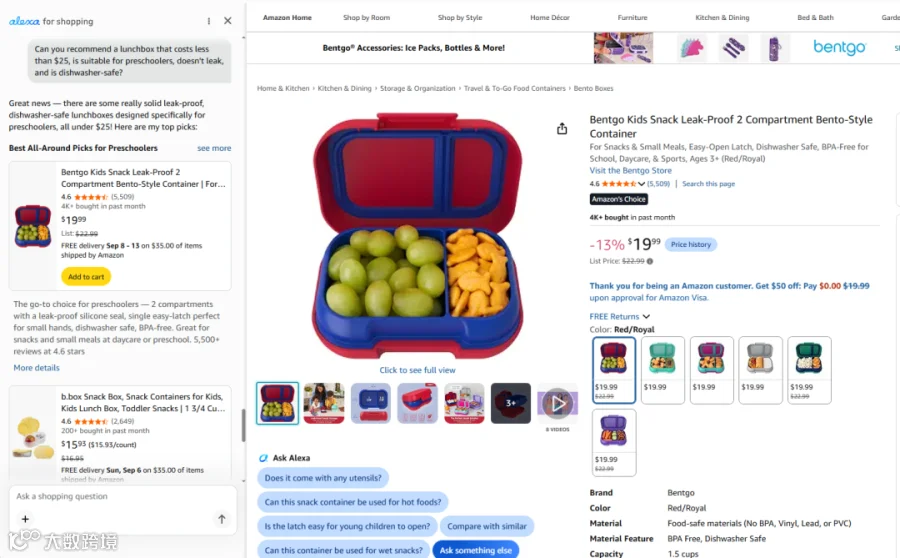
Task: Expand the star ratings dropdown chevron
Action: coord(641,184)
